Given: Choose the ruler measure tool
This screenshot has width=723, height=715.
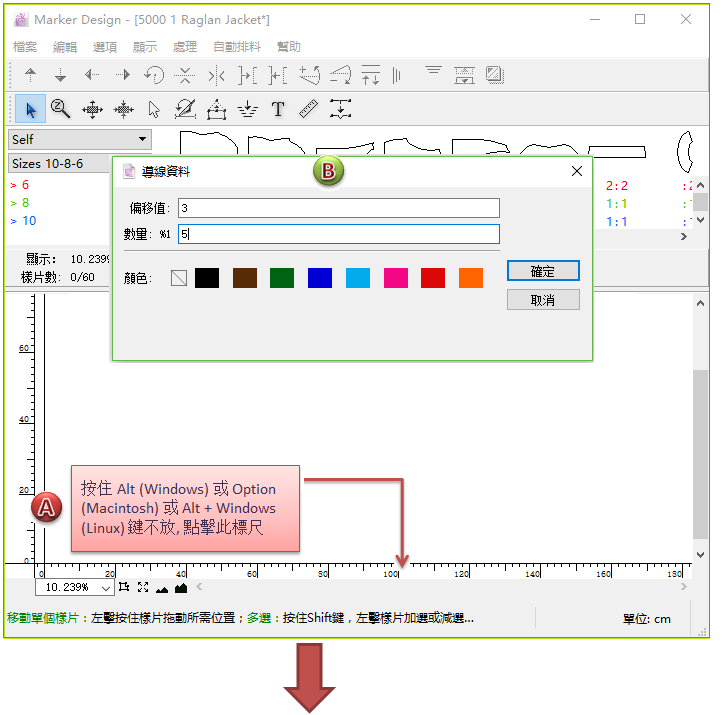Looking at the screenshot, I should (308, 109).
